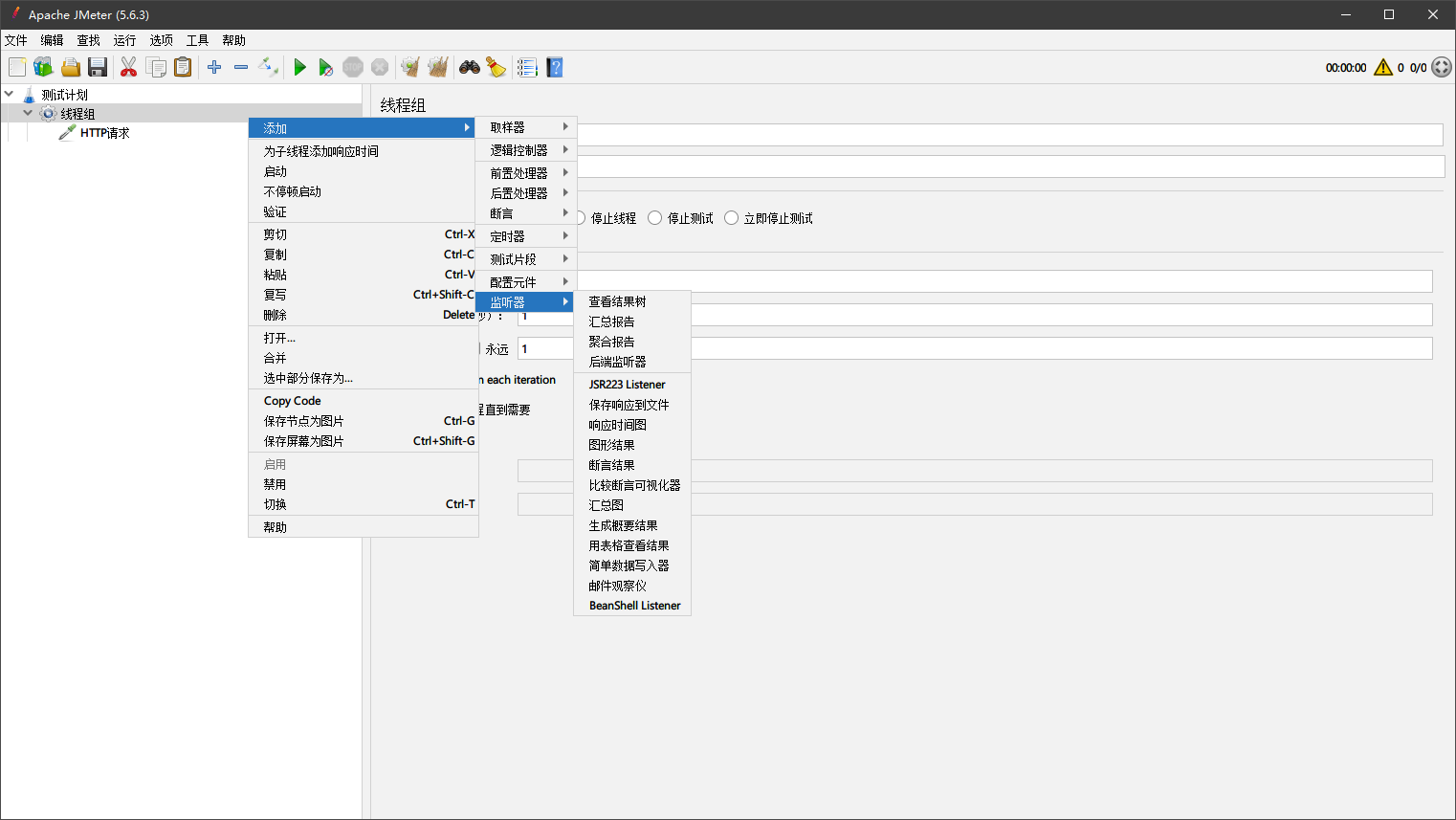Choose 后端监听器 from the list
The image size is (1456, 820).
point(631,362)
